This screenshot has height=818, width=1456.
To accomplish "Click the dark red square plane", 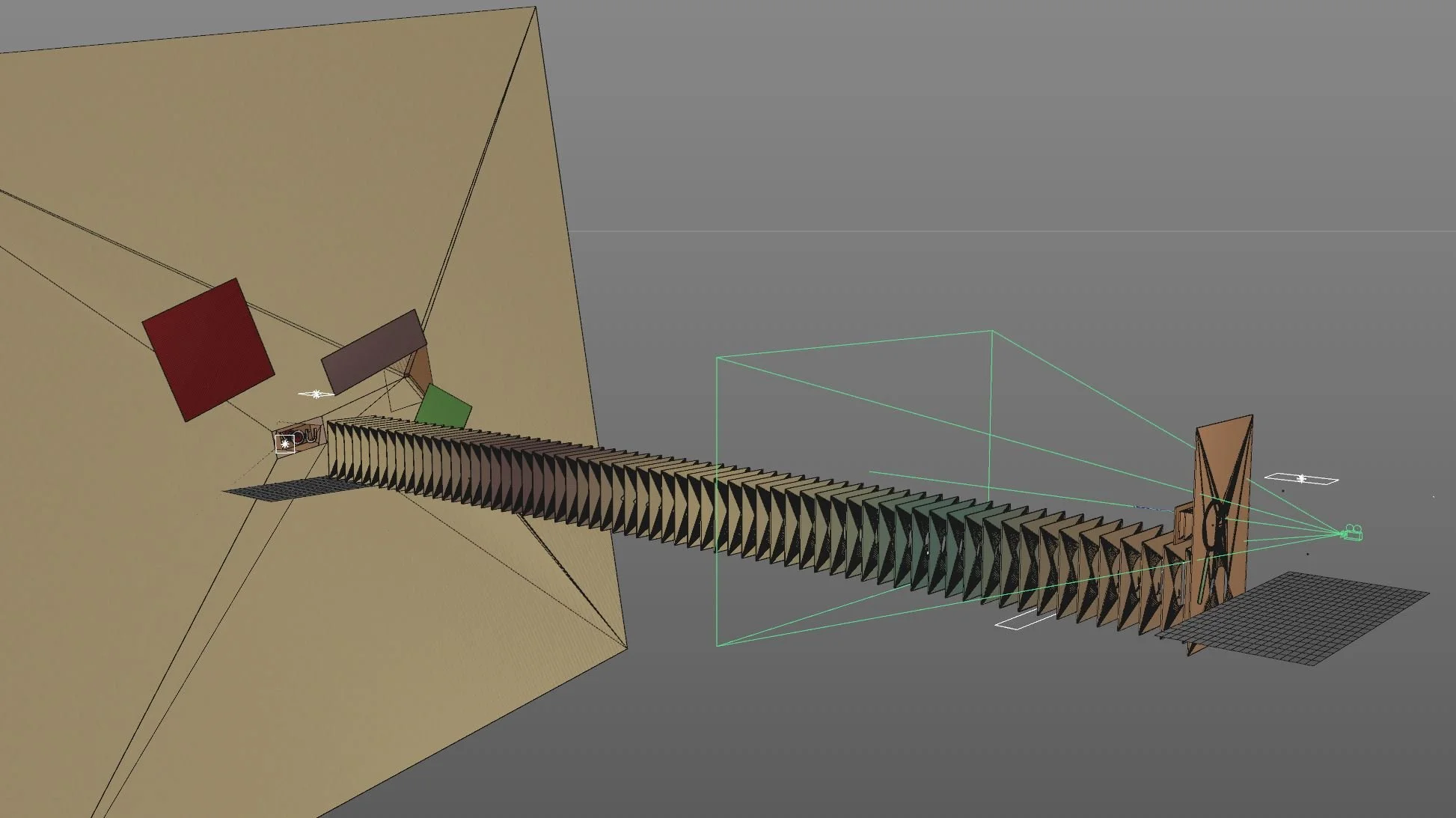I will [x=207, y=349].
